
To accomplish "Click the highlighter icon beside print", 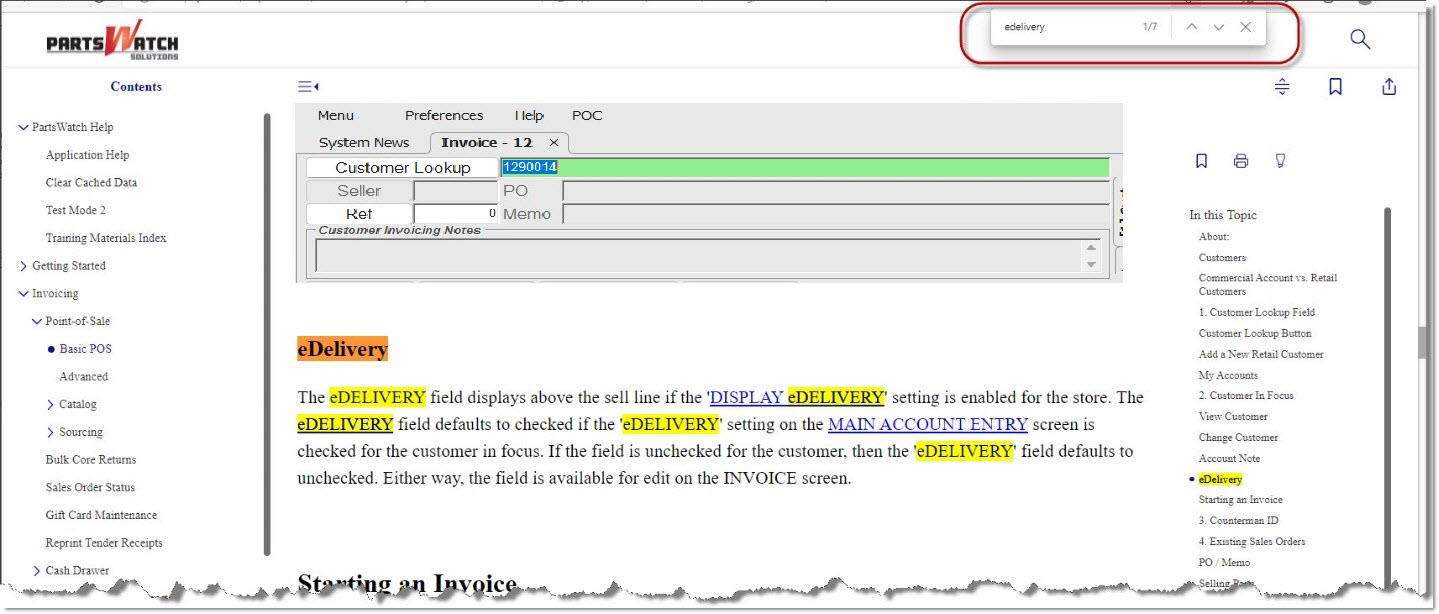I will 1280,161.
